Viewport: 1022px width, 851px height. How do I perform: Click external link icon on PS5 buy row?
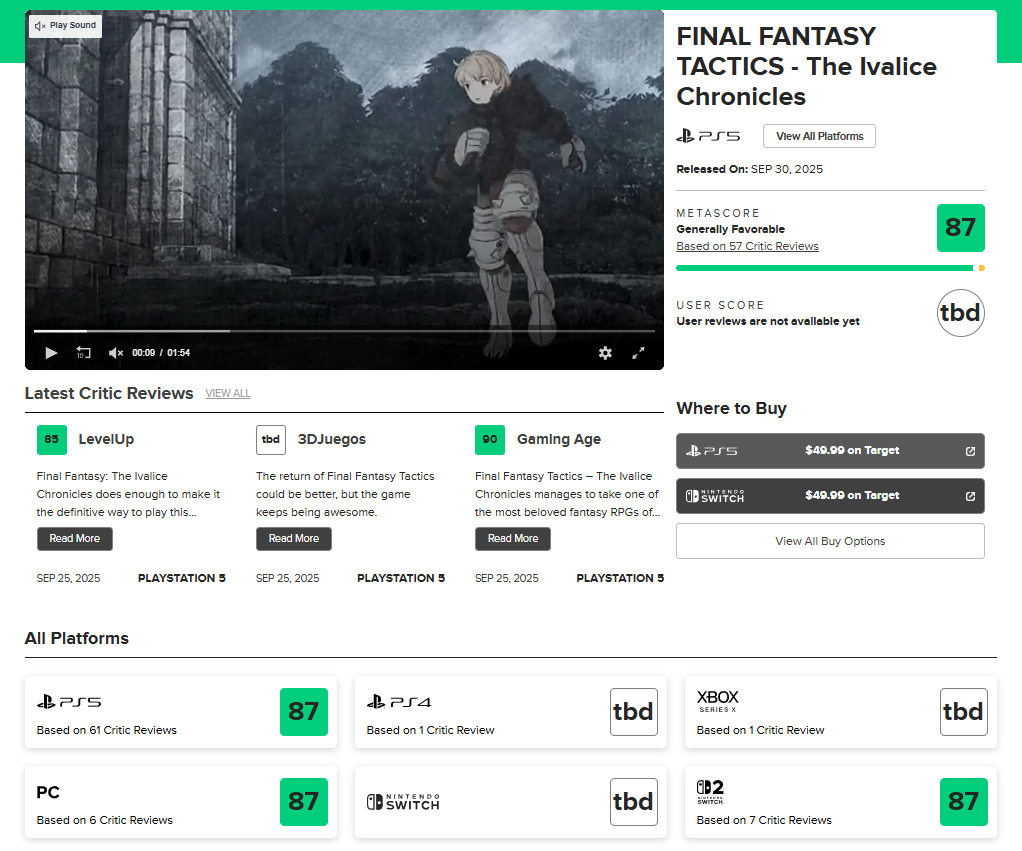click(970, 451)
